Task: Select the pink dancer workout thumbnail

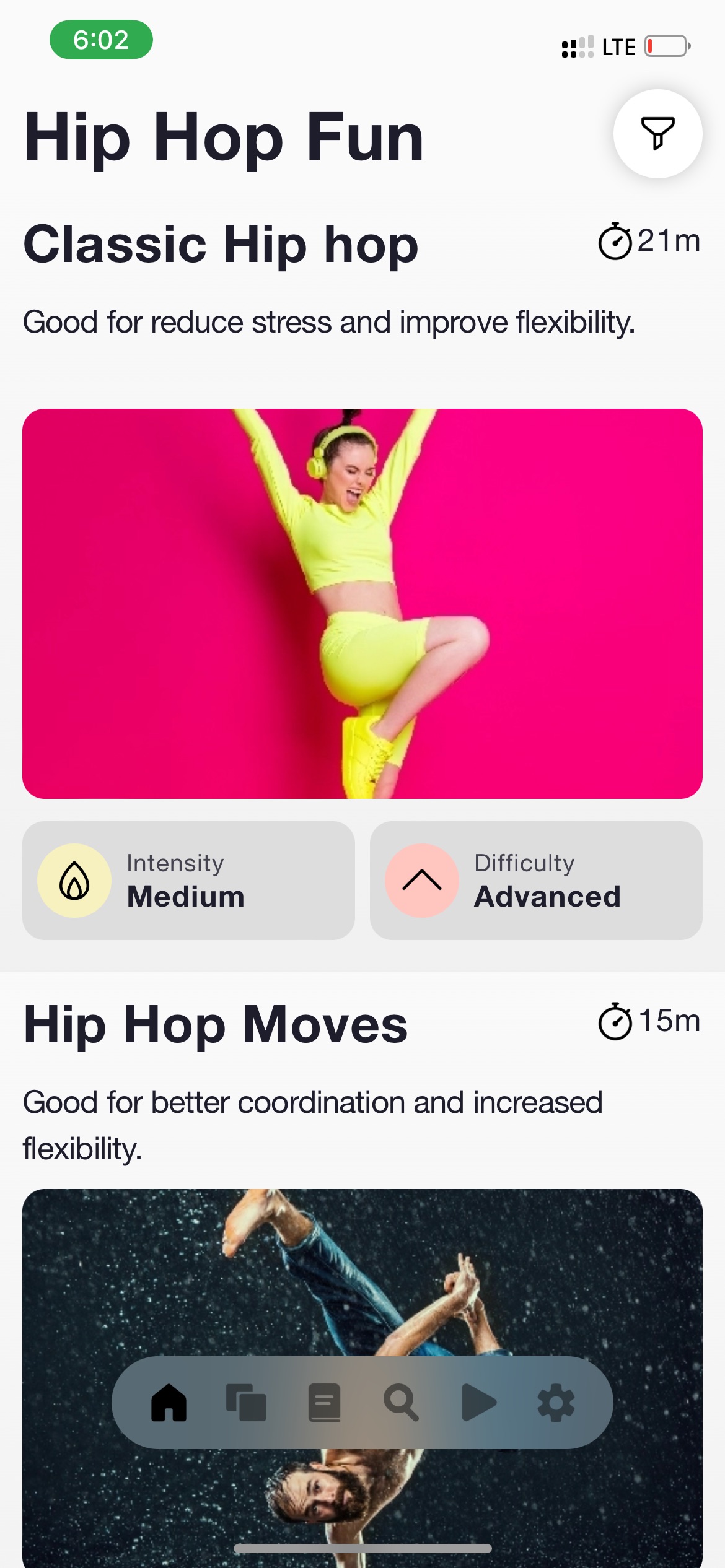Action: [362, 604]
